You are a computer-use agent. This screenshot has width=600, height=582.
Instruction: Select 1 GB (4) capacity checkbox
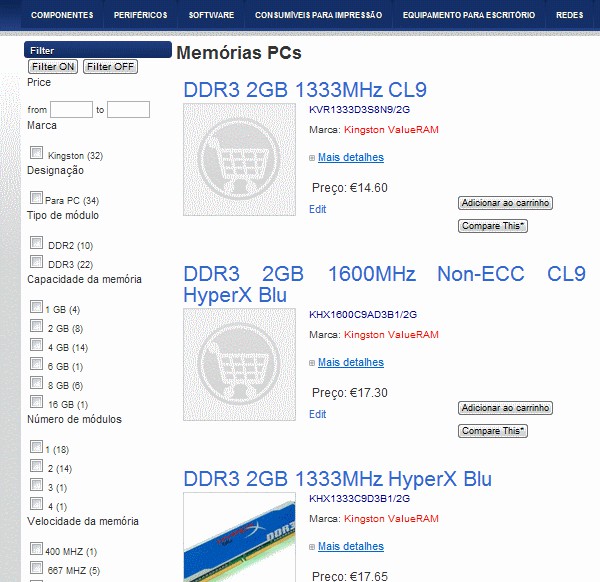[x=36, y=306]
